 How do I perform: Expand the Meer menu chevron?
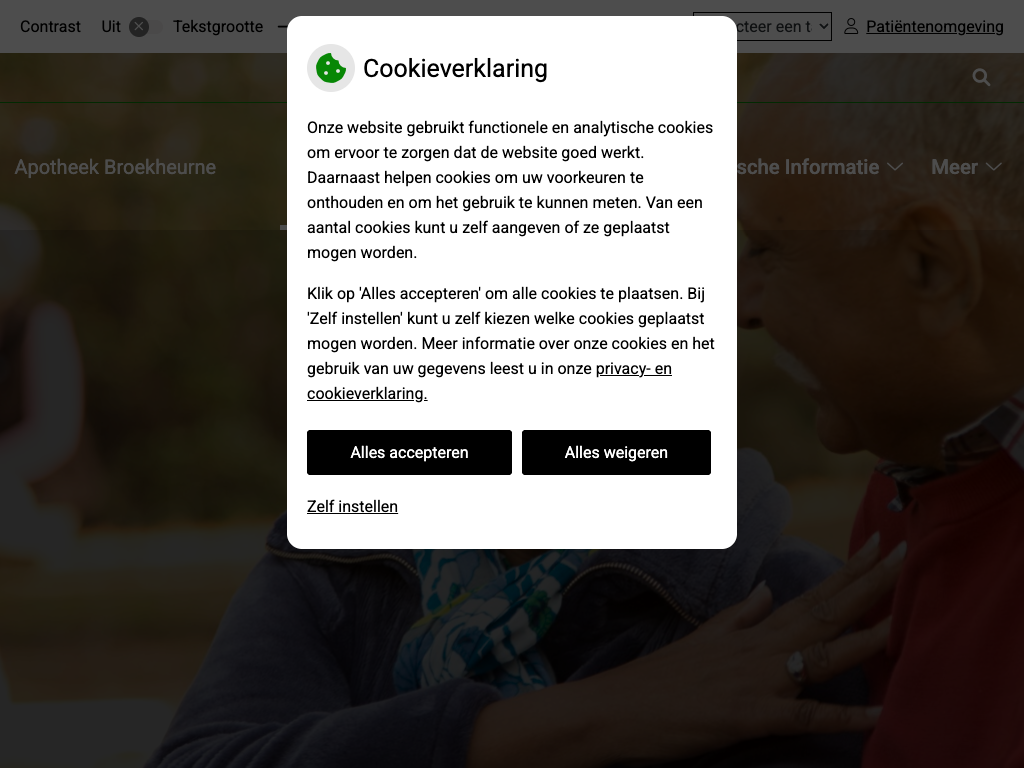(x=993, y=167)
